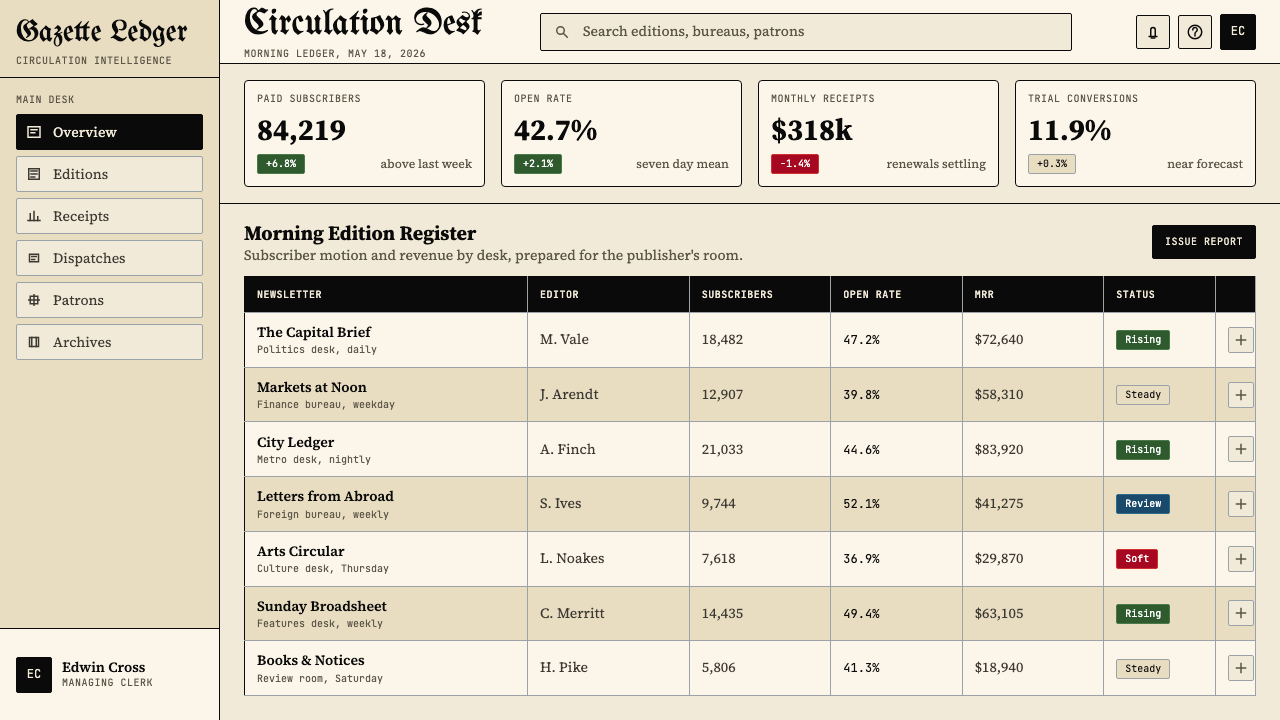The height and width of the screenshot is (720, 1280).
Task: Click the Rising badge for The Capital Brief
Action: coord(1143,340)
